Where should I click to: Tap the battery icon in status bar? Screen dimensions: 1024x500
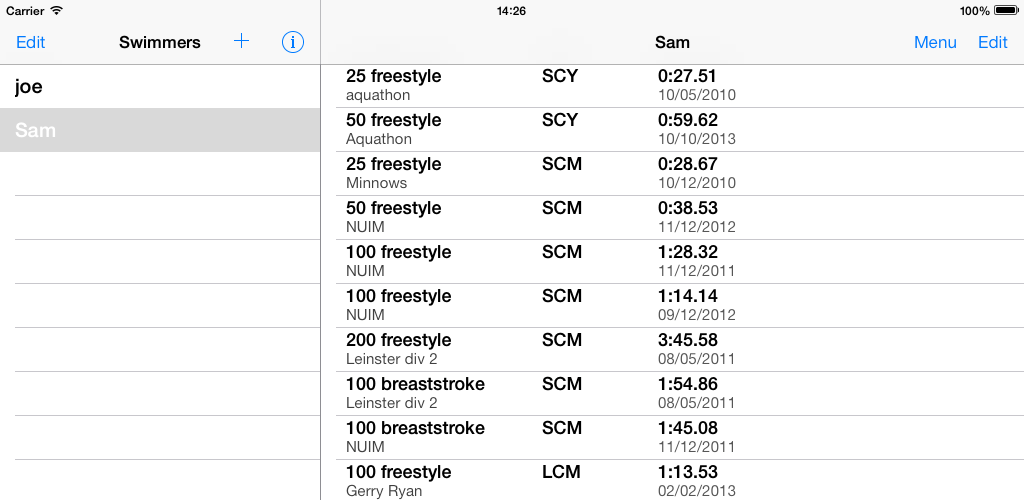point(1005,11)
